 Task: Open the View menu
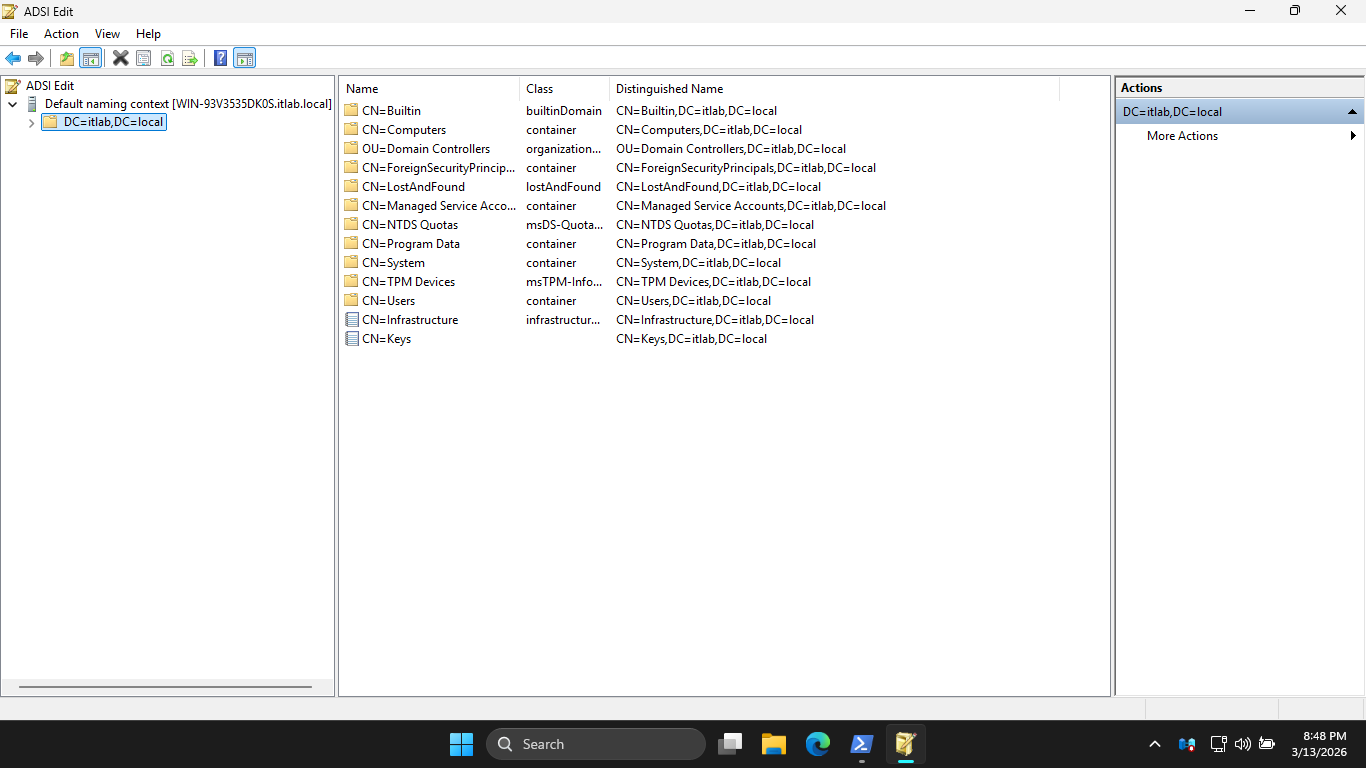pos(107,34)
